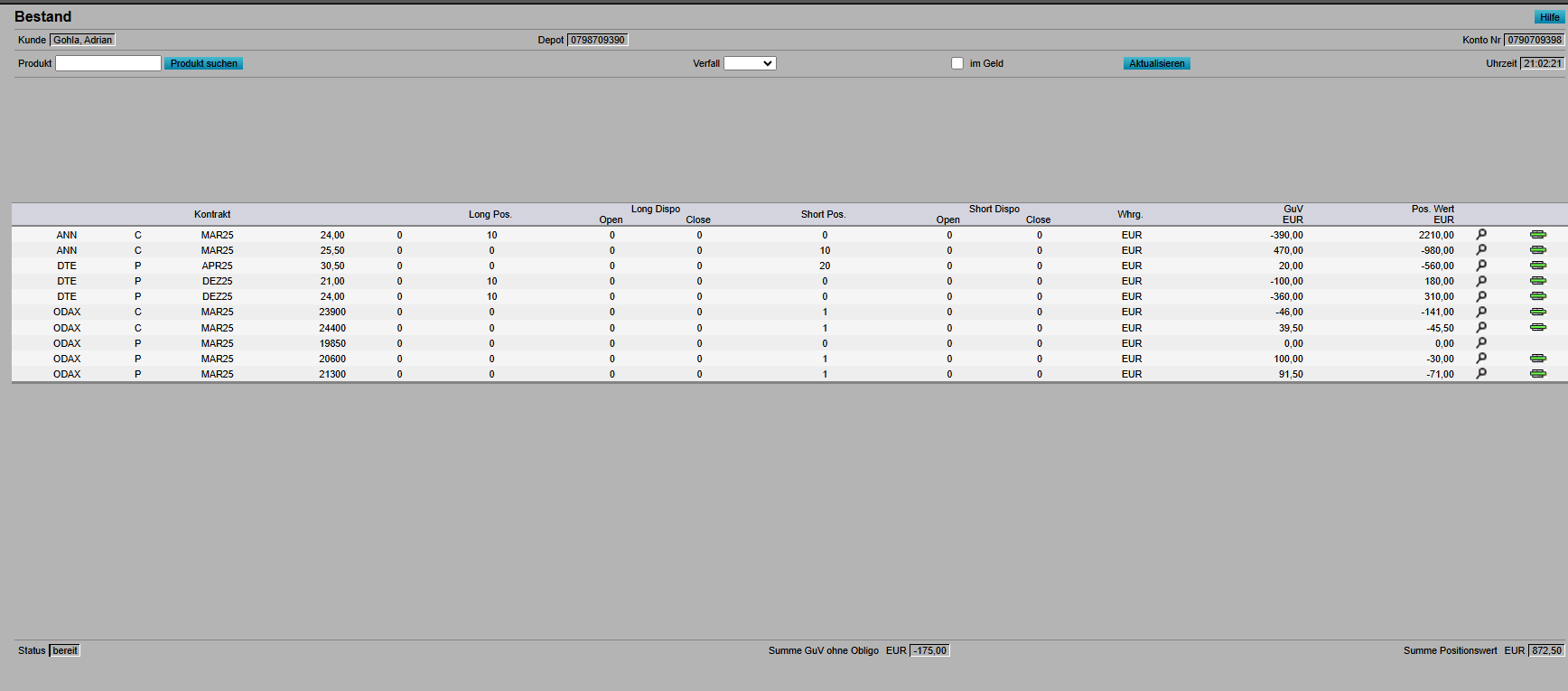Select the Depot number field
This screenshot has width=1568, height=691.
(x=597, y=40)
